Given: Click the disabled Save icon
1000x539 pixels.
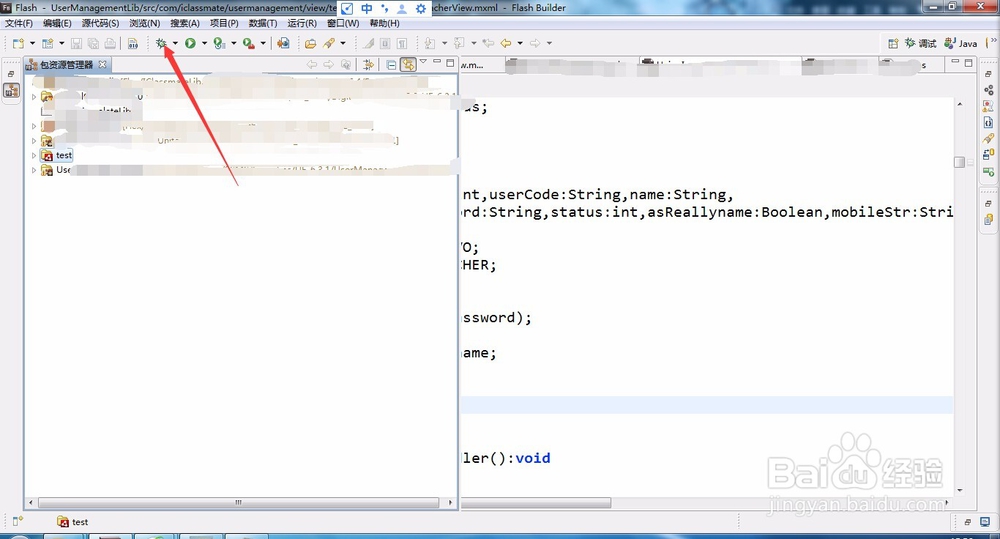Looking at the screenshot, I should pos(76,43).
